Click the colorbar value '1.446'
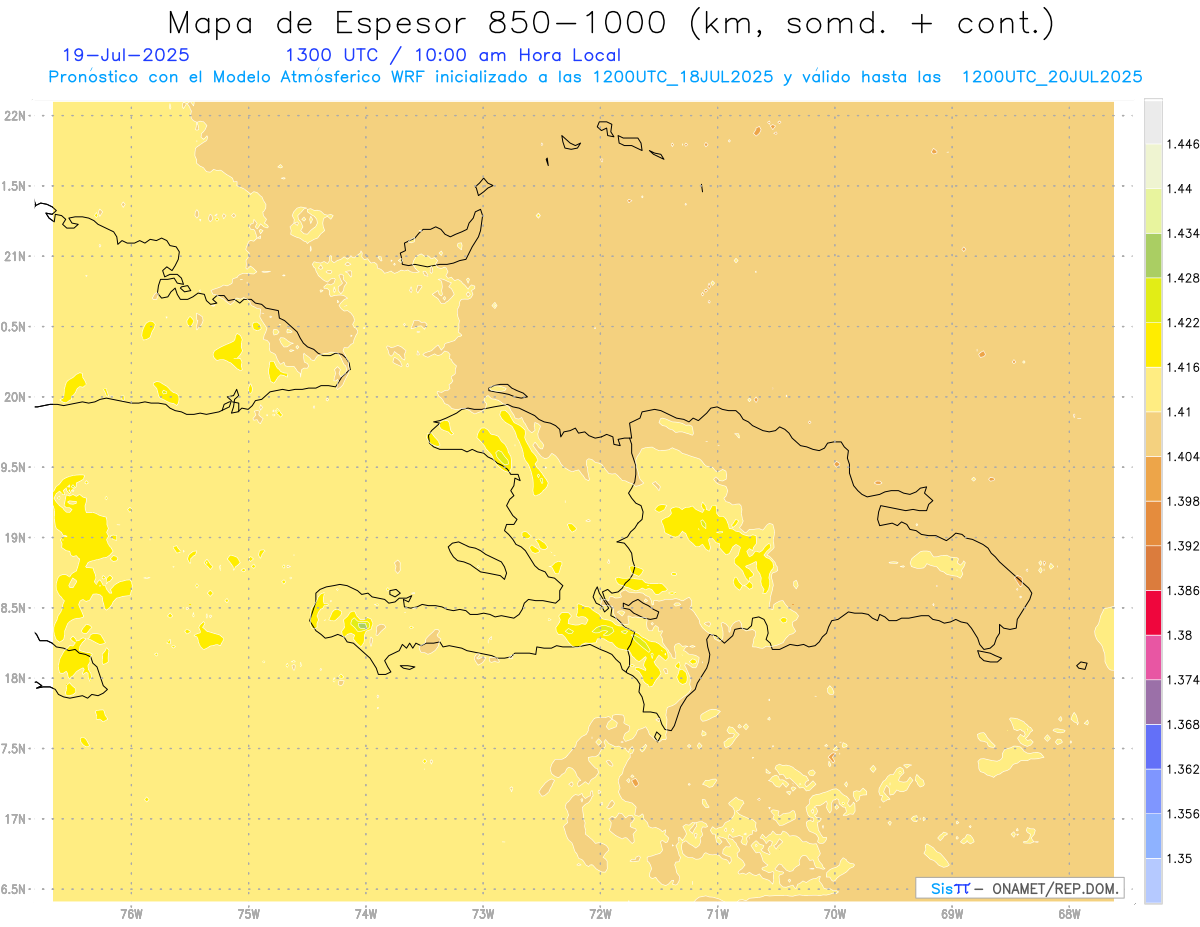Viewport: 1200px width, 927px height. [x=1184, y=144]
